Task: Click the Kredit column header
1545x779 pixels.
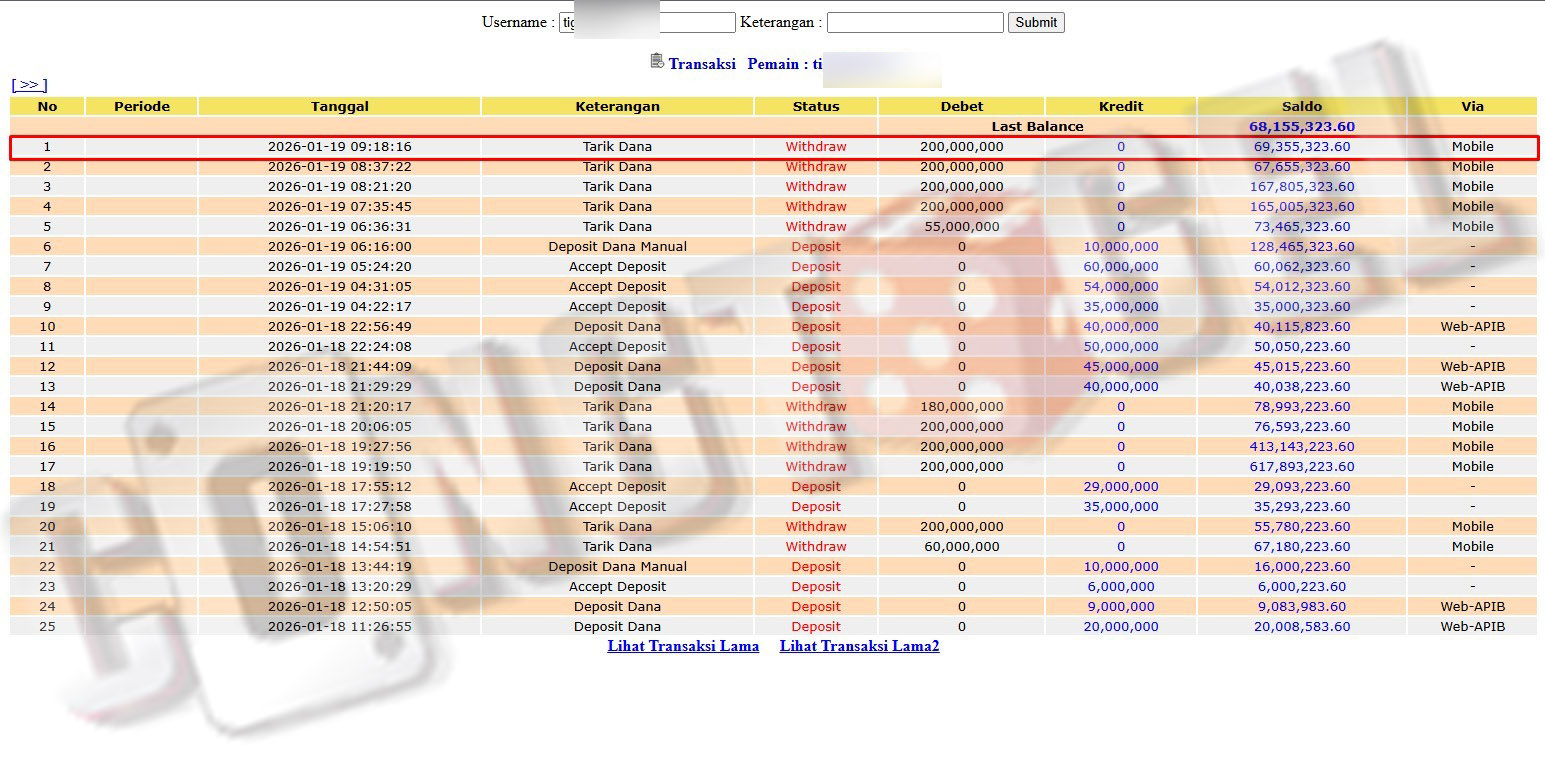Action: pos(1120,106)
